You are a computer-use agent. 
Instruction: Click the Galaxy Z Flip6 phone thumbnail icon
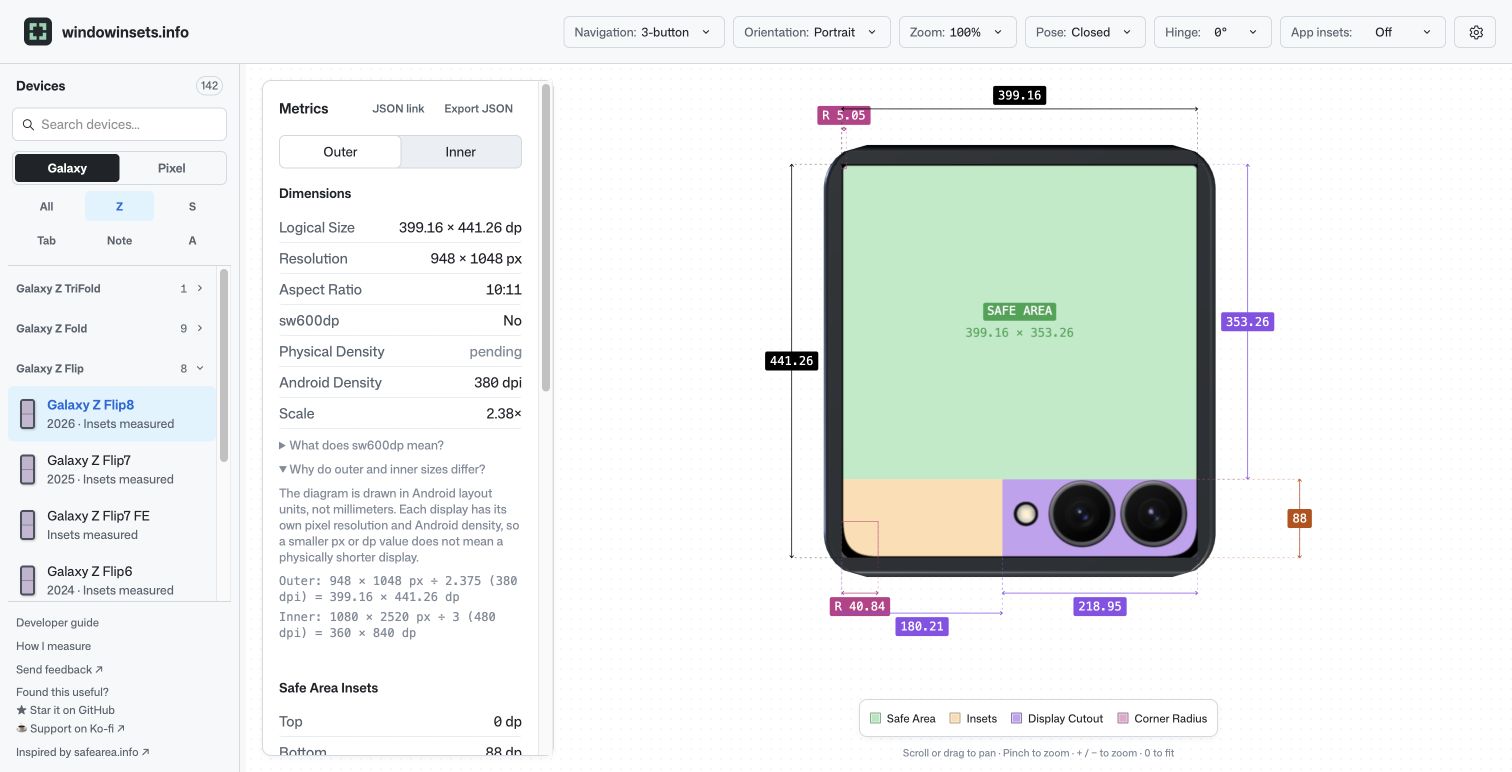[28, 581]
